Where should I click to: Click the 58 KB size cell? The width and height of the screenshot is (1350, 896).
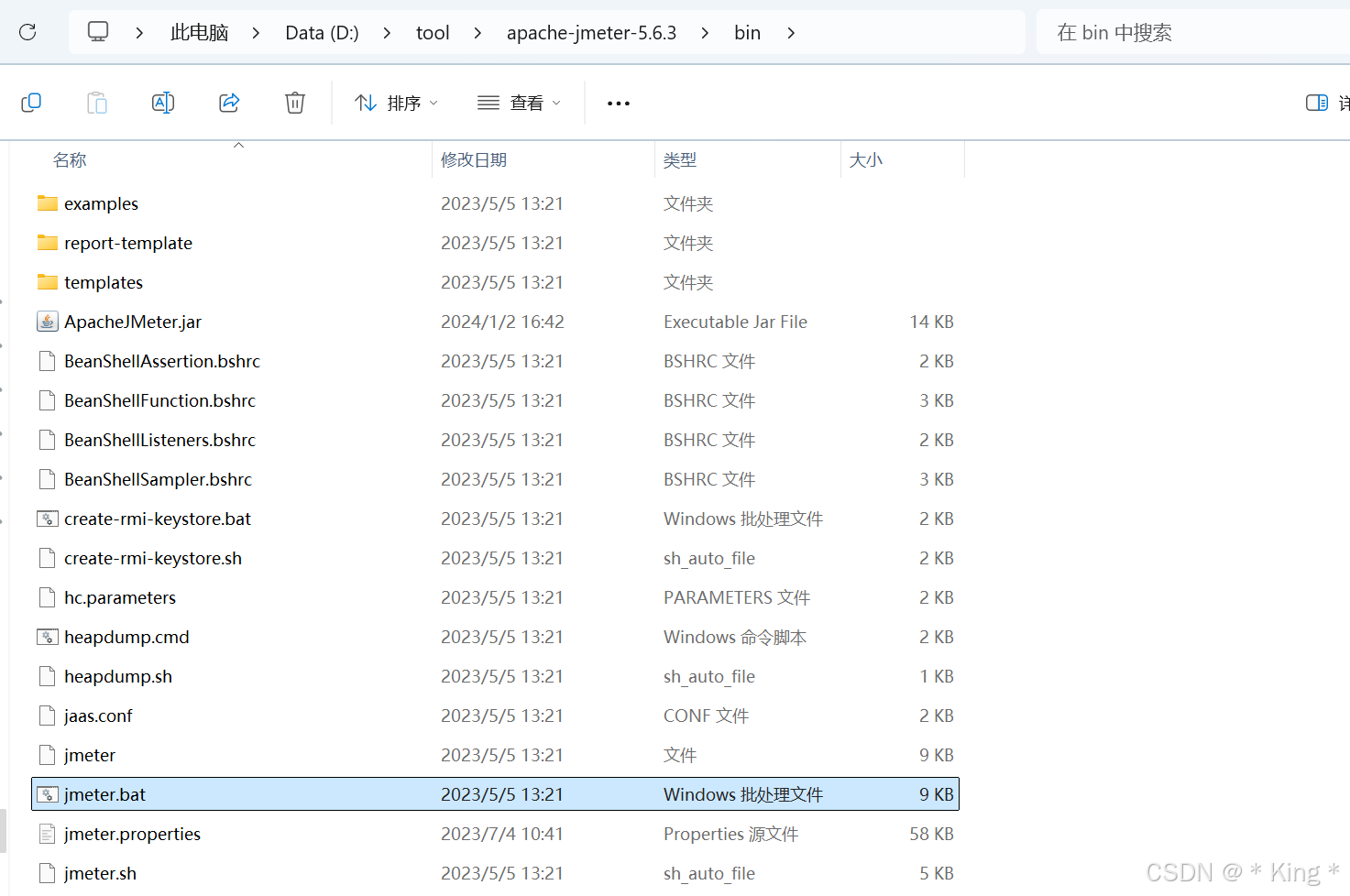(931, 834)
